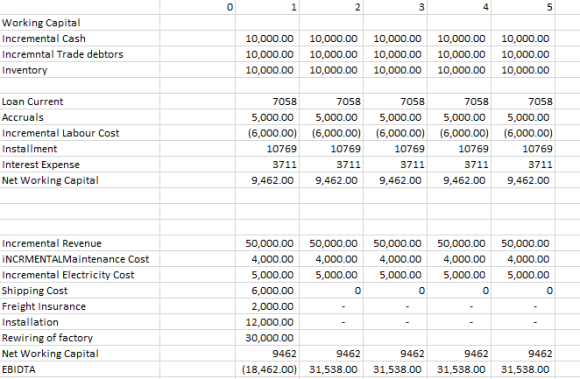Select the Maintenance Cost label cell
Image resolution: width=580 pixels, height=379 pixels.
[x=80, y=259]
